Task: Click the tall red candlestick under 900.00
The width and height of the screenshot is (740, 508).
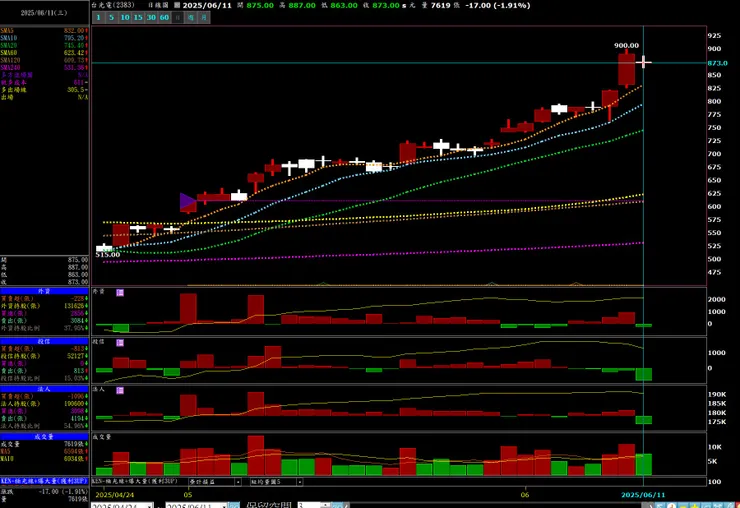Action: 626,69
